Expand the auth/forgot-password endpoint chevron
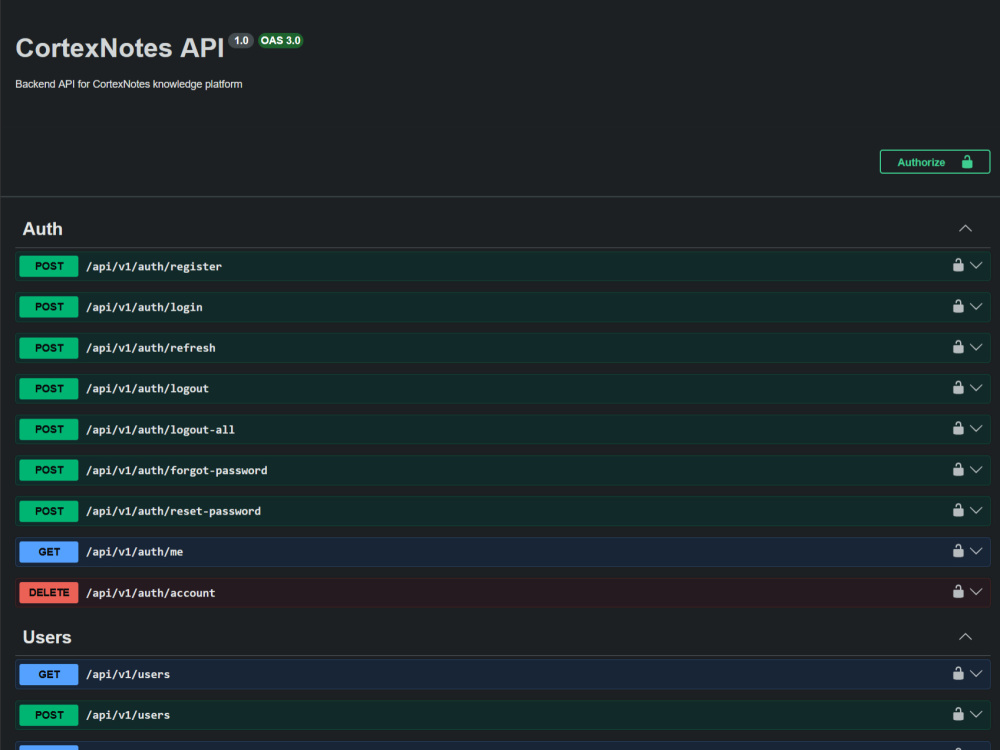Image resolution: width=1000 pixels, height=750 pixels. (976, 469)
